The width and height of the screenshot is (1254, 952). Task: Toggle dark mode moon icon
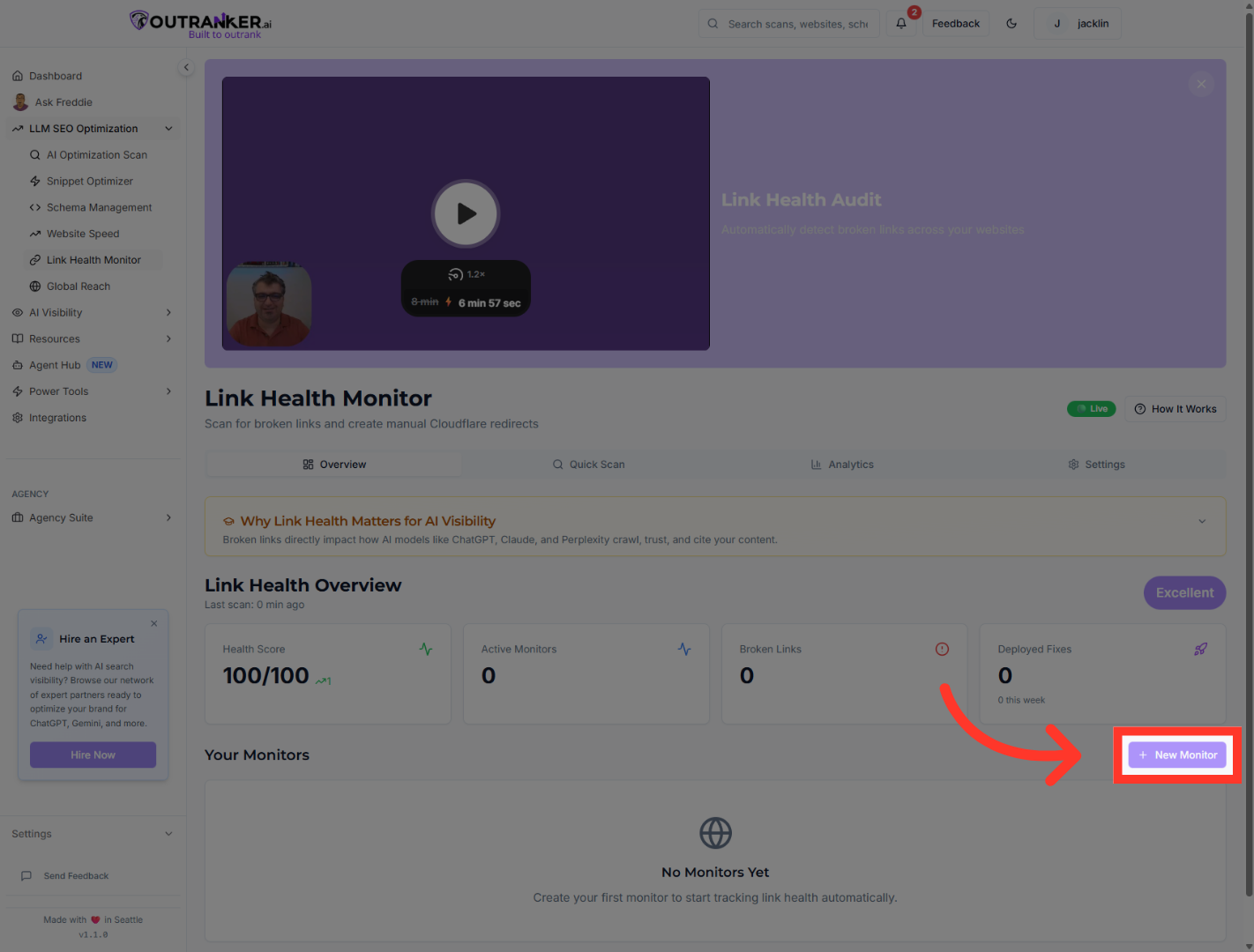click(1011, 24)
